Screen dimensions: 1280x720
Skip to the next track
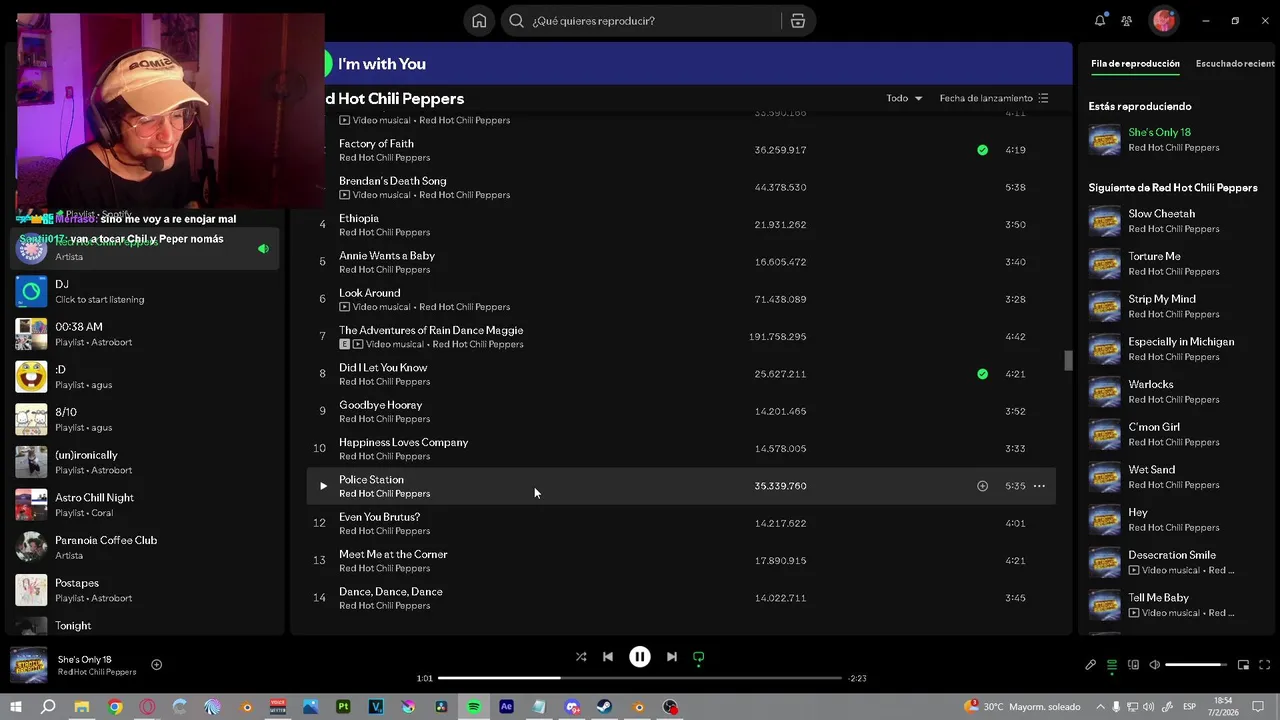point(672,657)
